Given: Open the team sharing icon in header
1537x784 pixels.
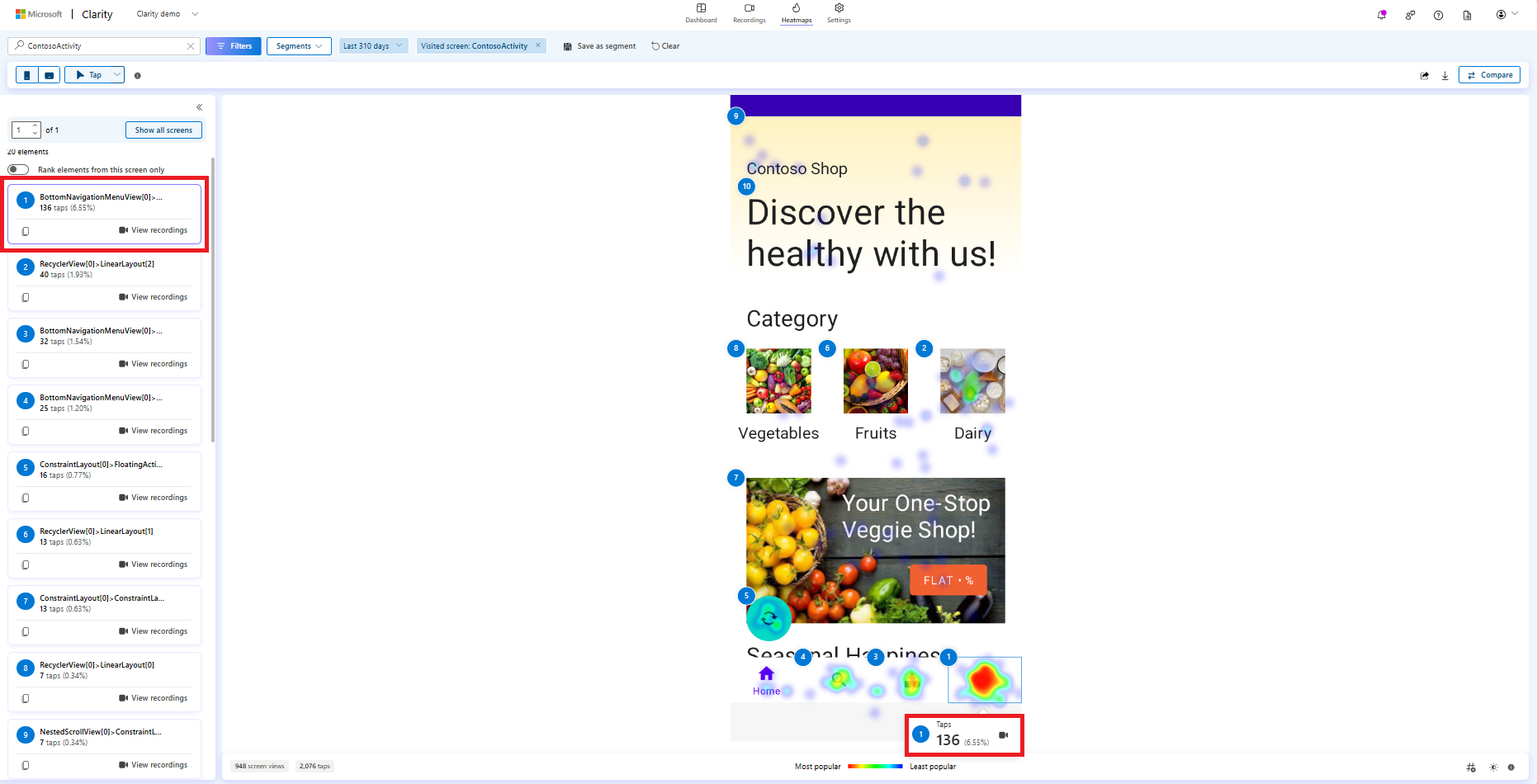Looking at the screenshot, I should click(1411, 15).
